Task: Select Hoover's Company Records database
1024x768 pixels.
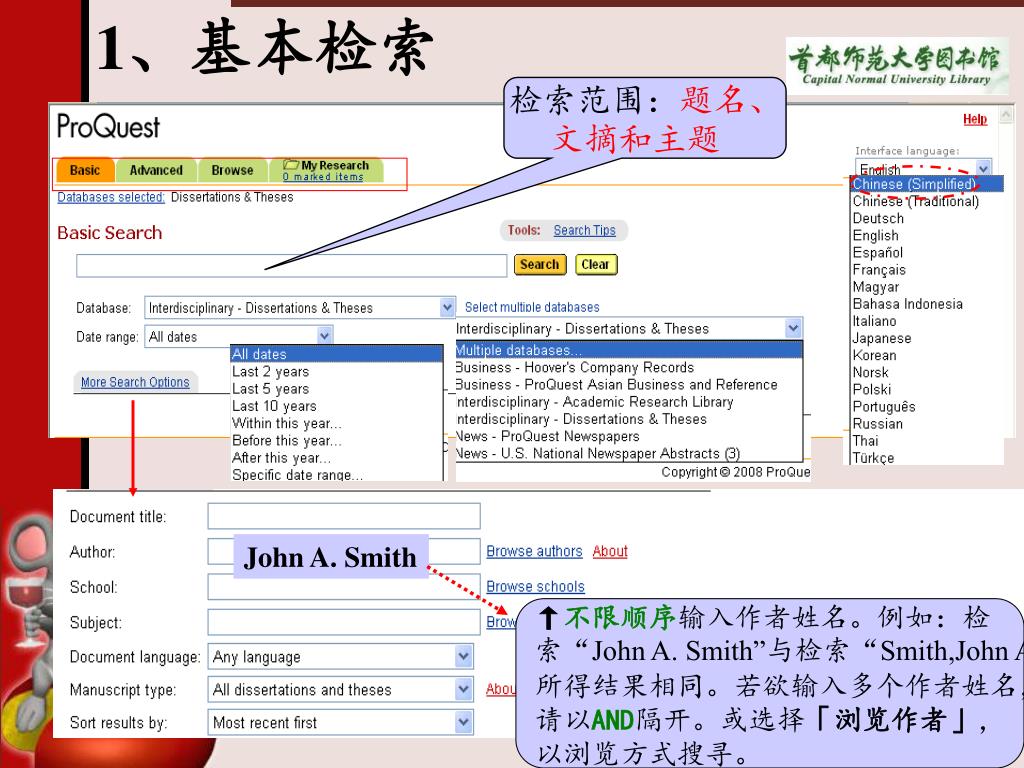Action: click(629, 367)
